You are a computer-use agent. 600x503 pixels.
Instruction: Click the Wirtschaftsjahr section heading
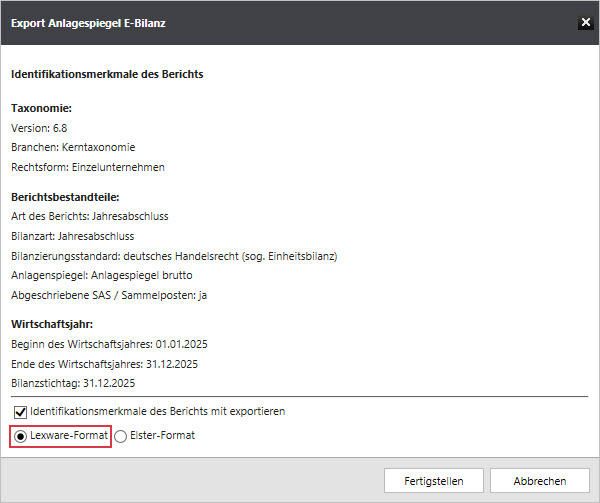53,325
